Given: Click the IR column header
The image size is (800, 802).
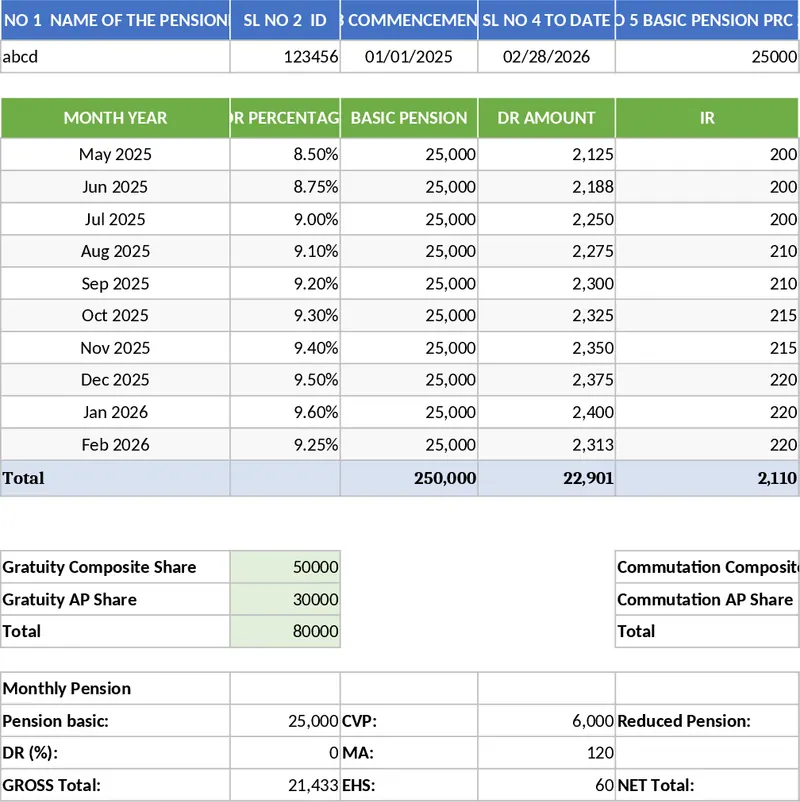Looking at the screenshot, I should [x=707, y=118].
